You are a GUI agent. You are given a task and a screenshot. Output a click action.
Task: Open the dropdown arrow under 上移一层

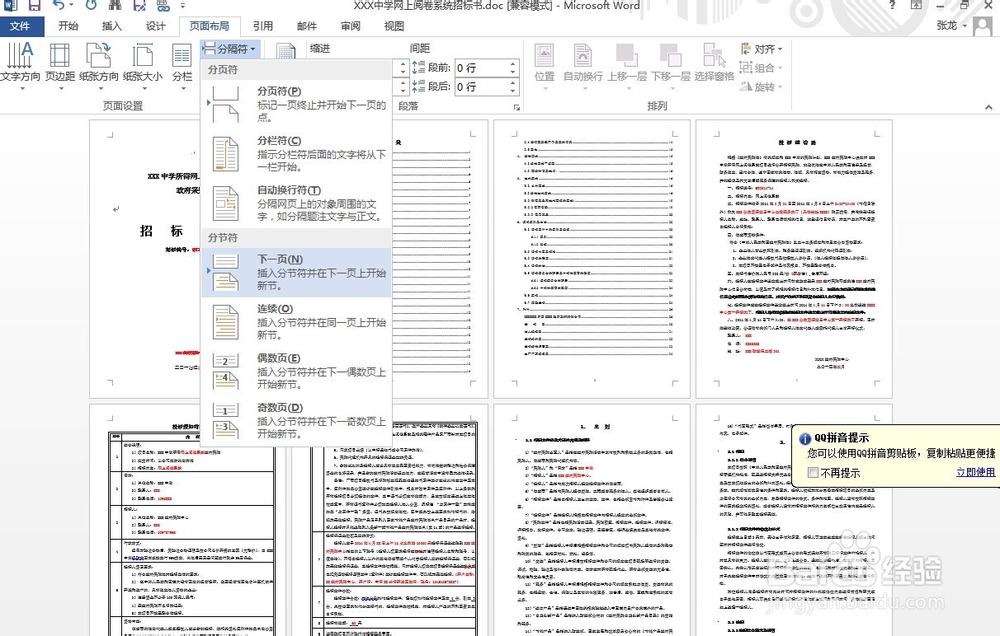[x=628, y=88]
